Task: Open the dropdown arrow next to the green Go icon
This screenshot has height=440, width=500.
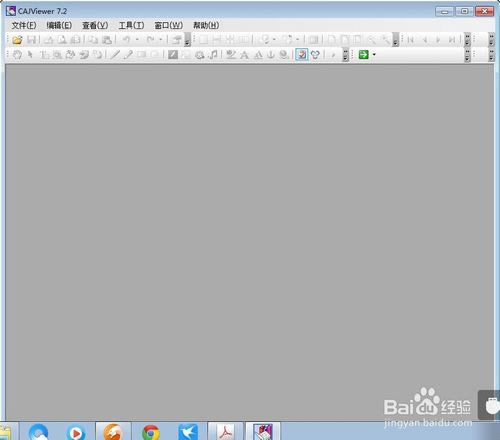Action: tap(374, 54)
